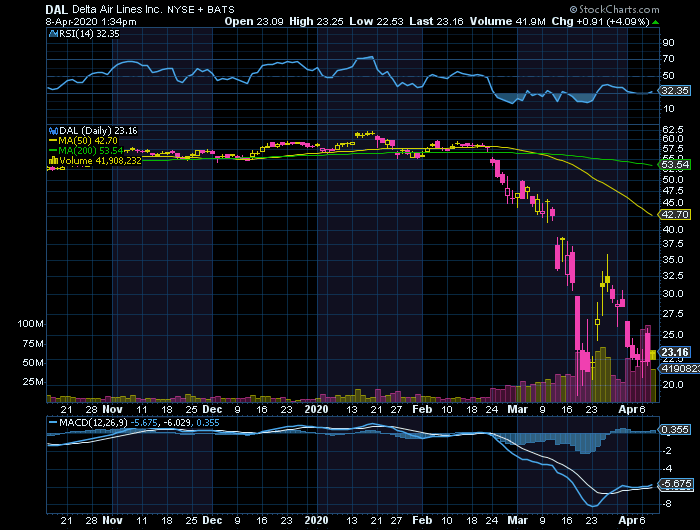Click the Dec label on the MACD panel axis
The width and height of the screenshot is (700, 530).
[x=212, y=520]
